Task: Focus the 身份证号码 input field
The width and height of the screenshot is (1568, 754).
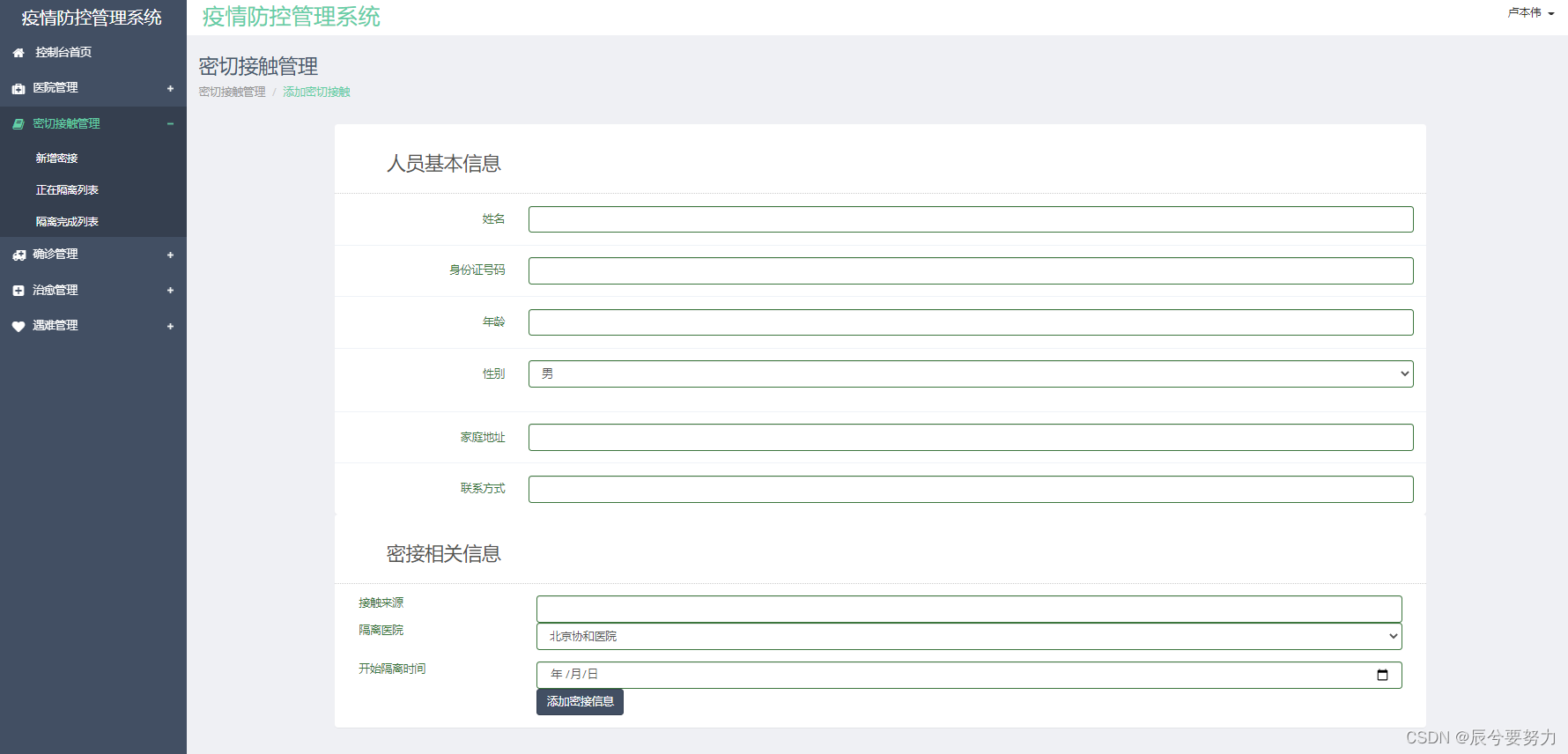Action: point(971,270)
